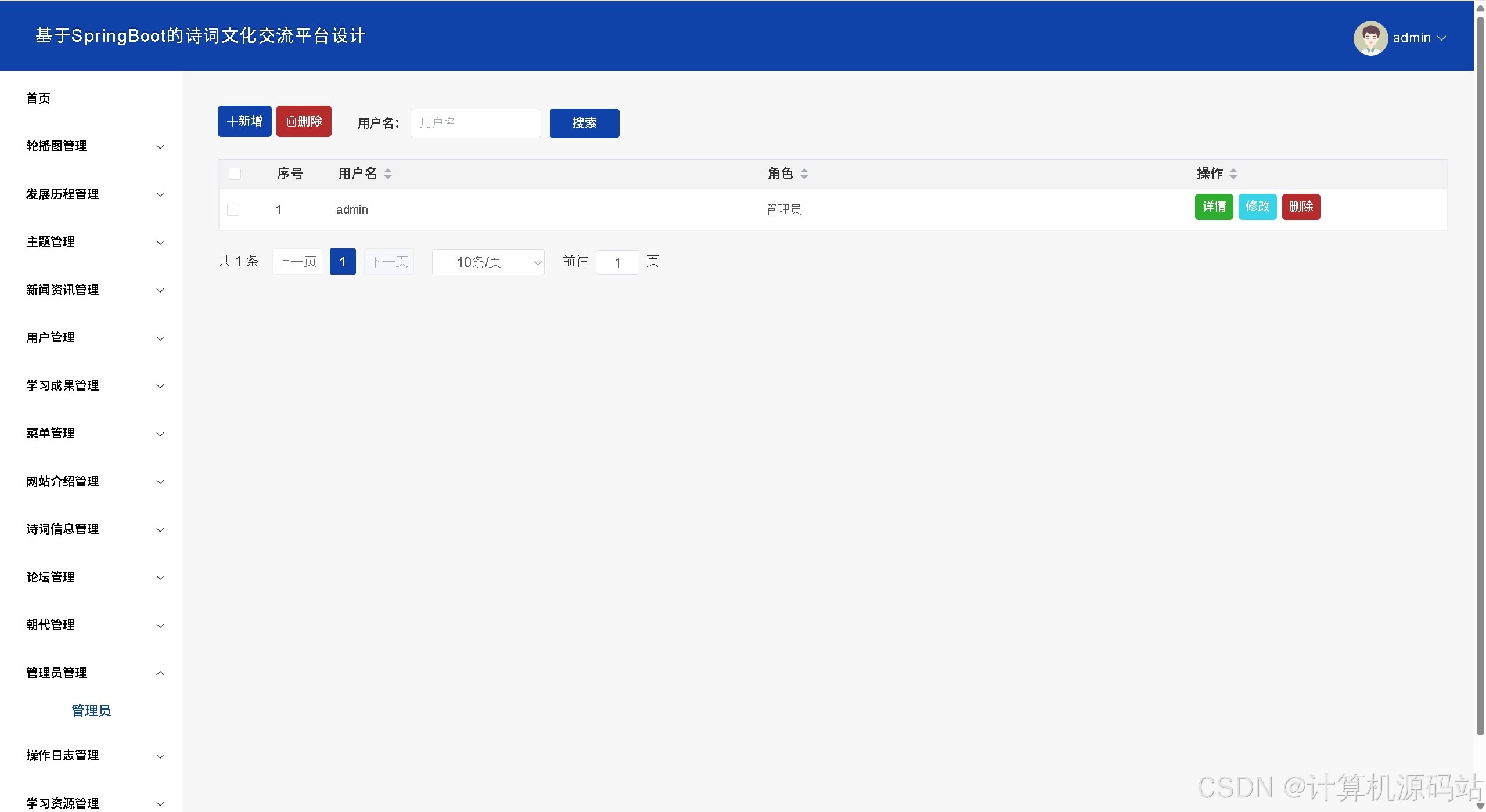The width and height of the screenshot is (1486, 812).
Task: Click the sort arrows beside 操作
Action: 1233,174
